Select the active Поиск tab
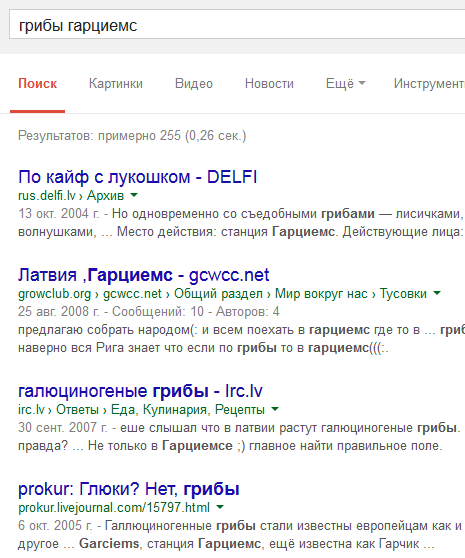 click(x=37, y=84)
